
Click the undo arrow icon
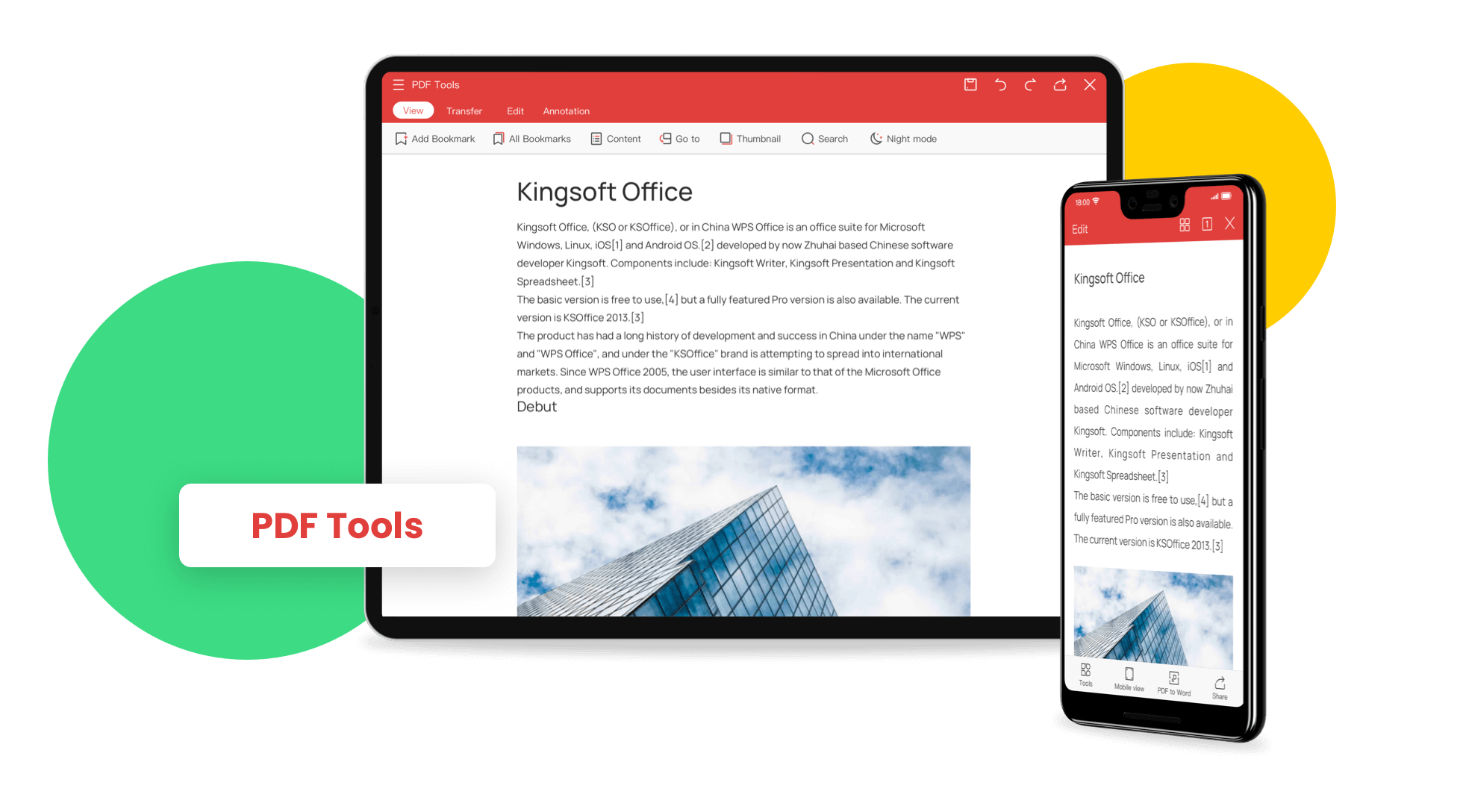[1002, 83]
